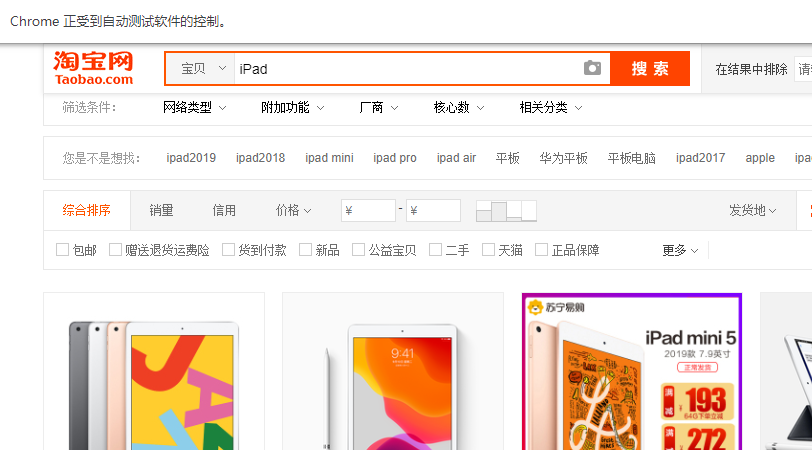Click 华为平板 suggestion

pyautogui.click(x=563, y=158)
